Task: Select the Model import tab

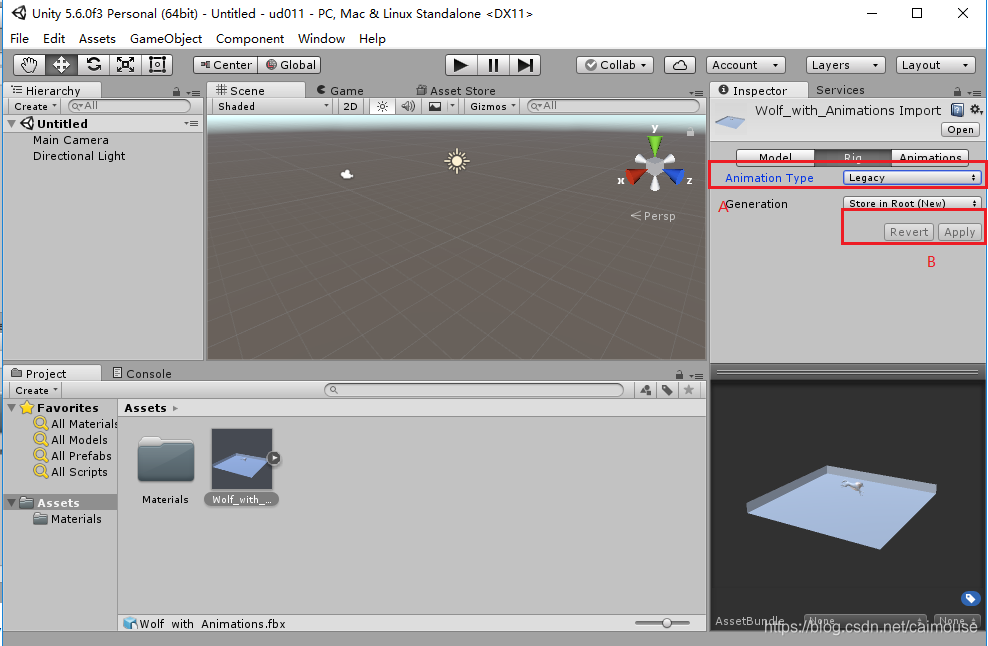Action: click(x=776, y=158)
